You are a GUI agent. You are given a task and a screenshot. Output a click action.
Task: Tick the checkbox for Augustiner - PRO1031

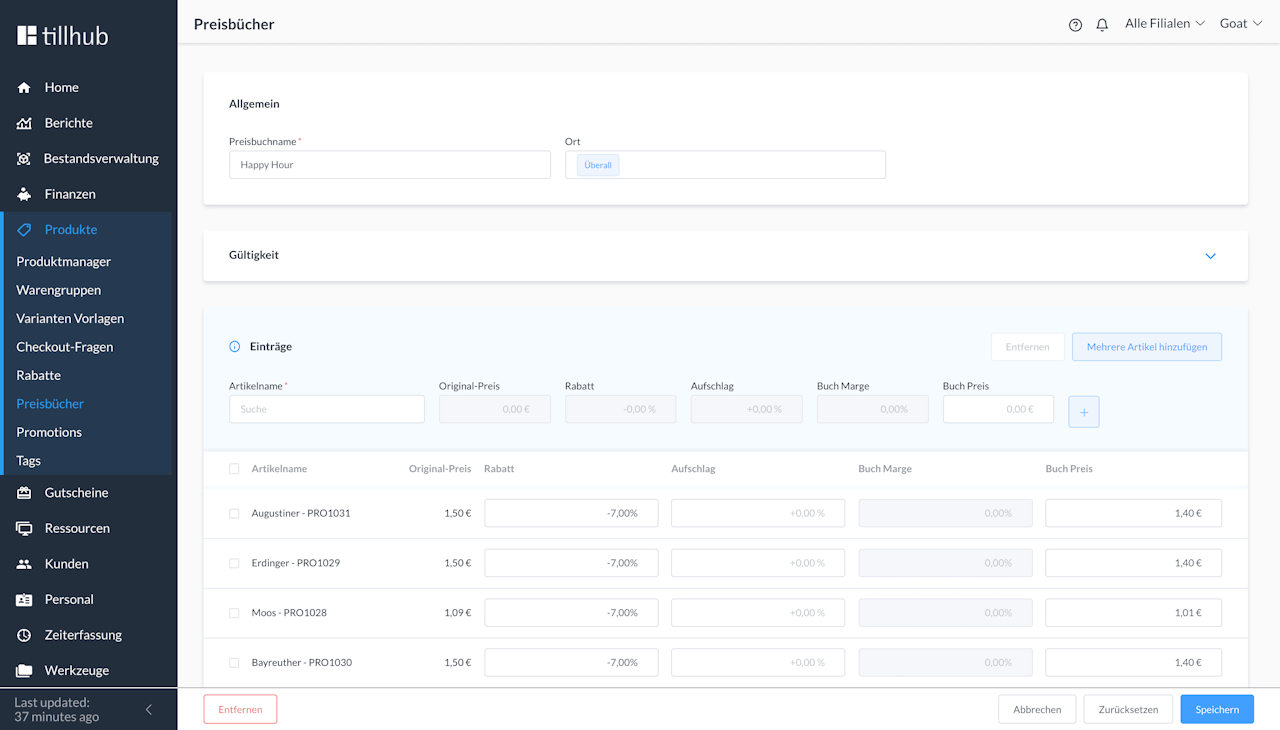[234, 513]
